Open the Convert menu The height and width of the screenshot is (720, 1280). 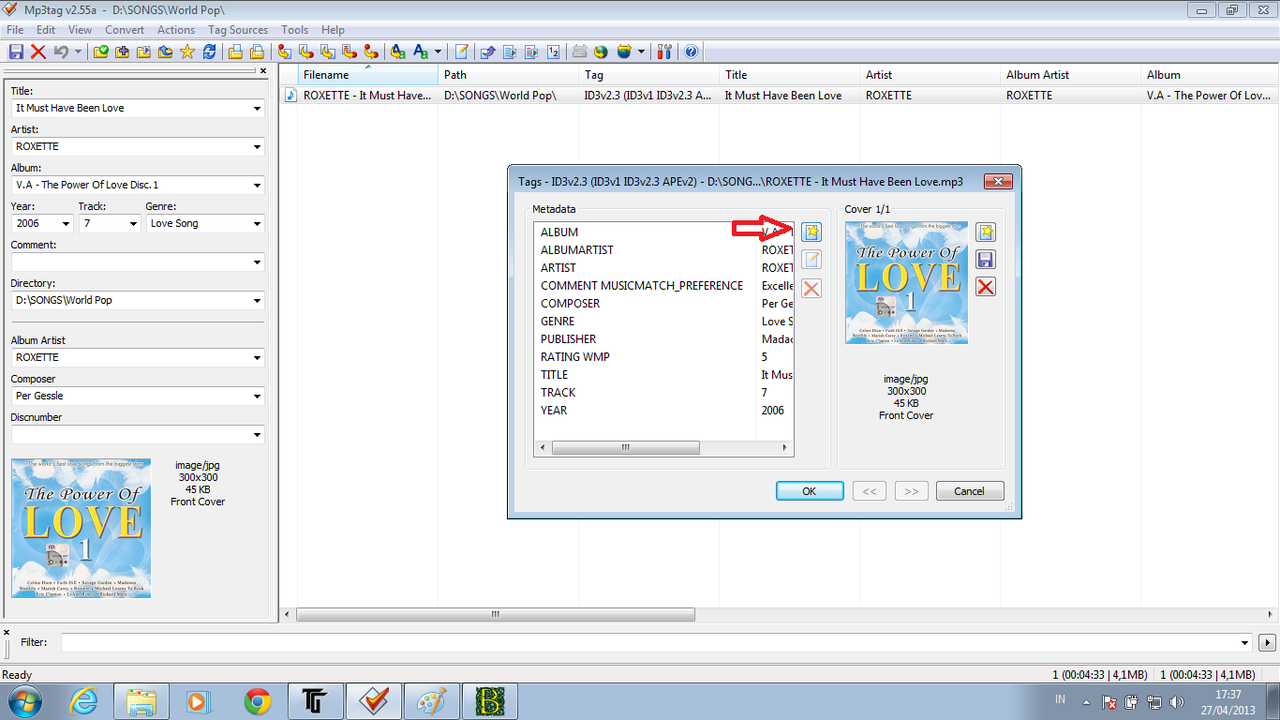click(124, 30)
